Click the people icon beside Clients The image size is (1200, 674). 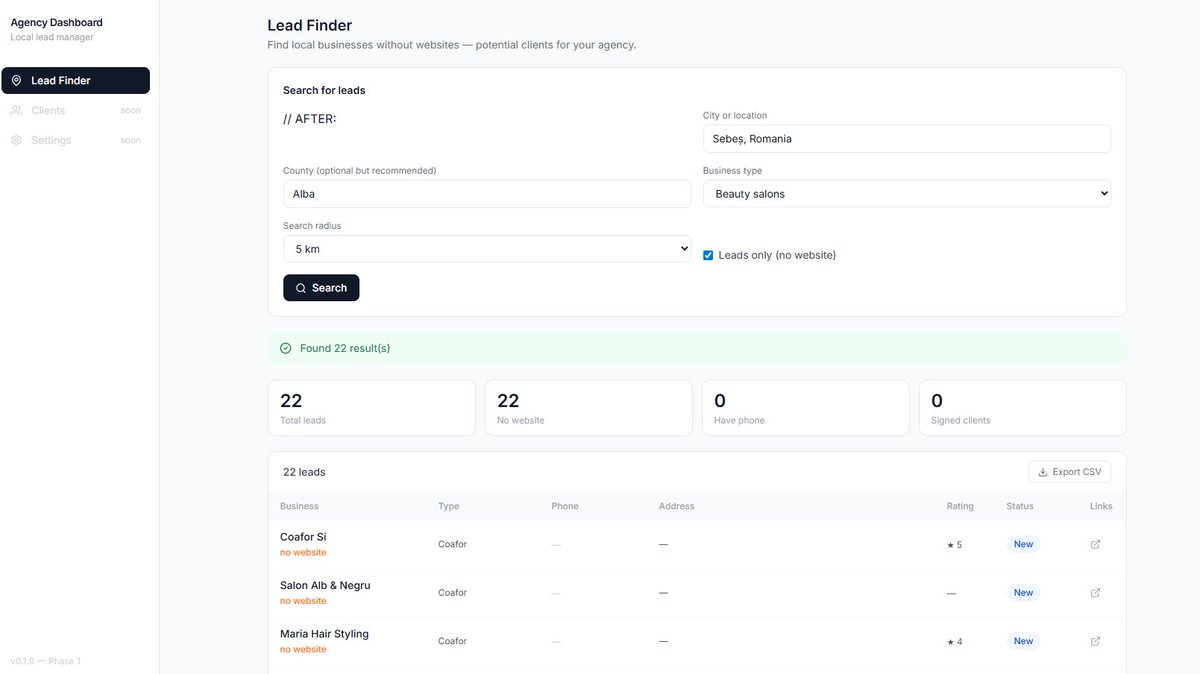[16, 110]
